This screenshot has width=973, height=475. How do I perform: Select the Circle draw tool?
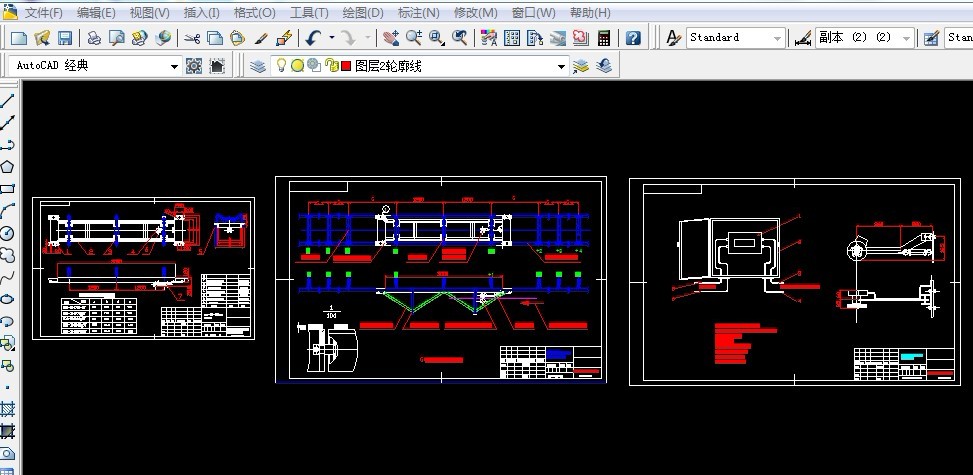pyautogui.click(x=7, y=233)
